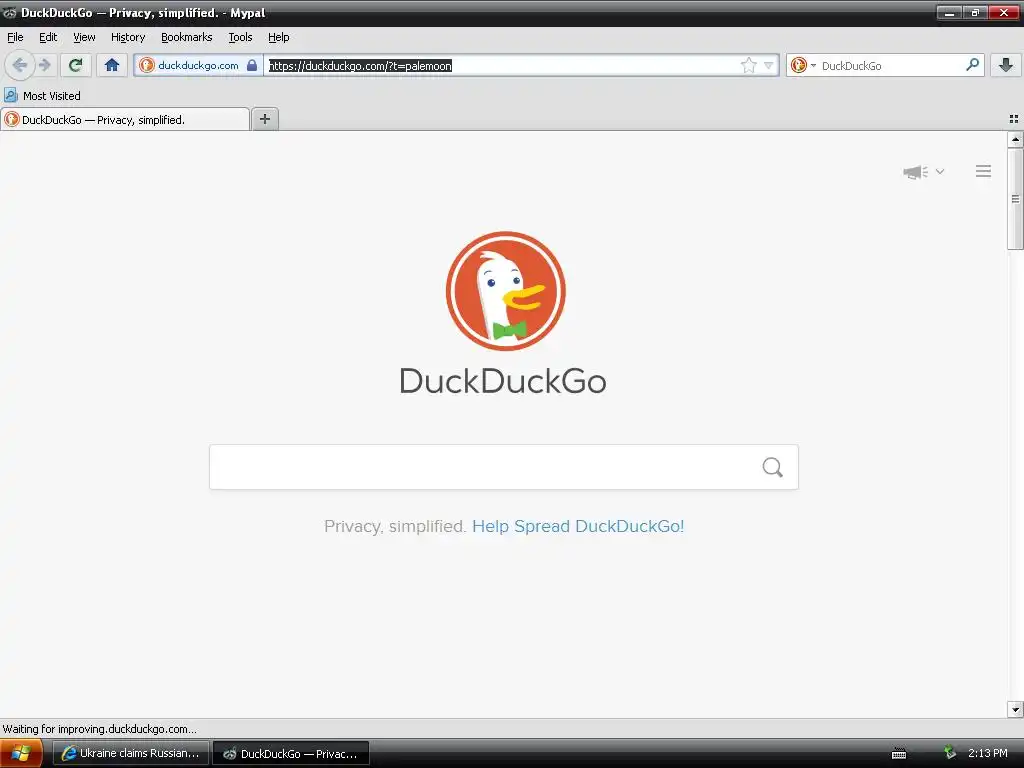Click the 2:13 PM clock
The image size is (1024, 768).
[987, 753]
